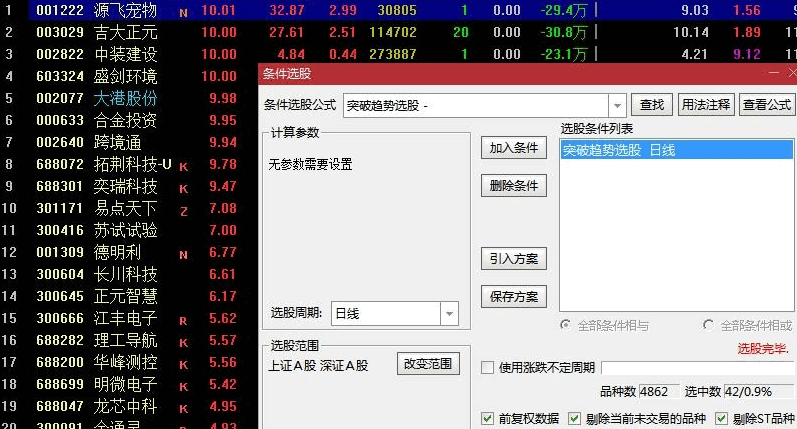Click price 32.87 in 源飞宠物 row
Viewport: 797px width, 429px height.
[x=287, y=10]
